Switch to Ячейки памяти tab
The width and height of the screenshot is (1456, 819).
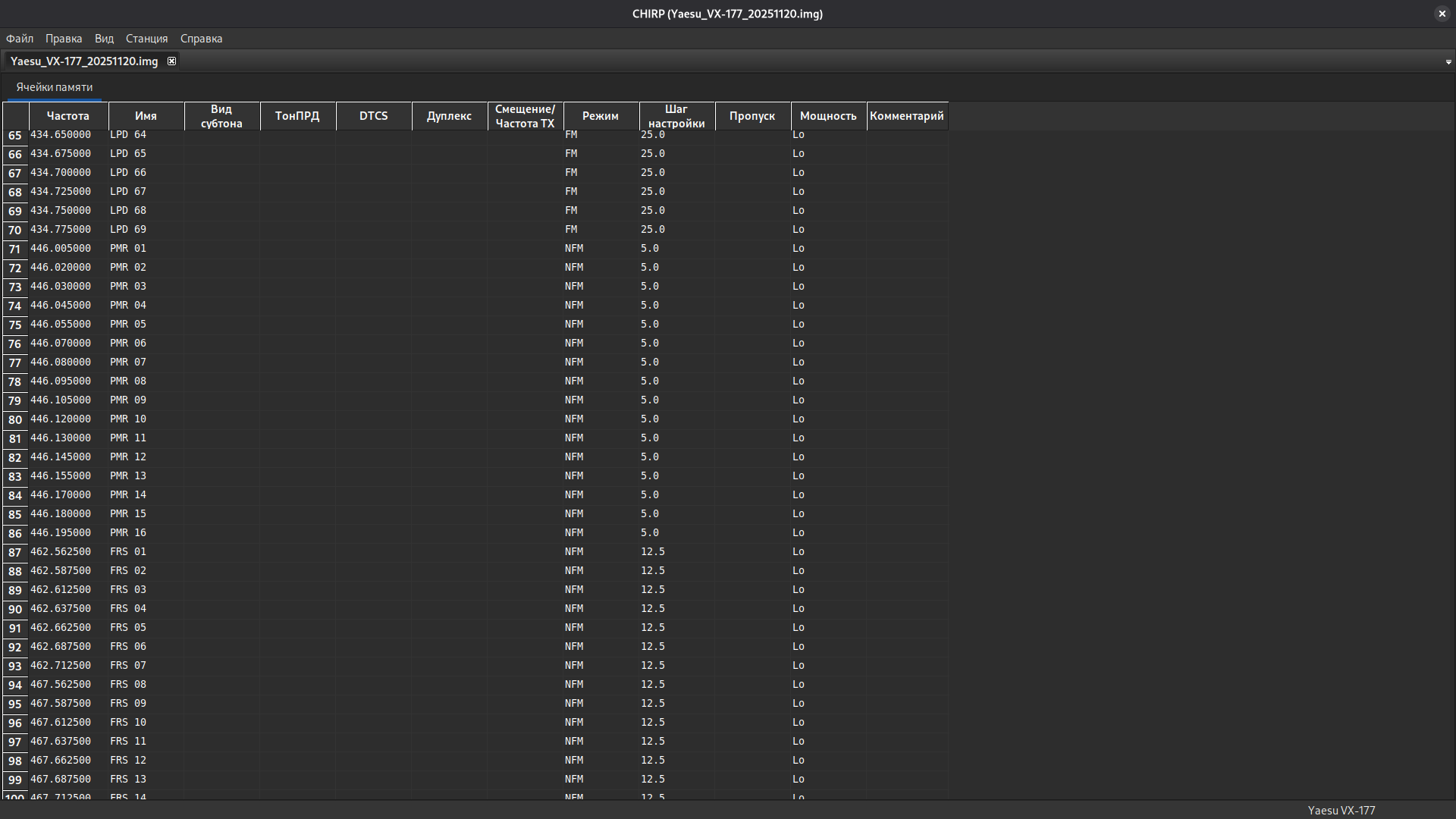[x=55, y=87]
